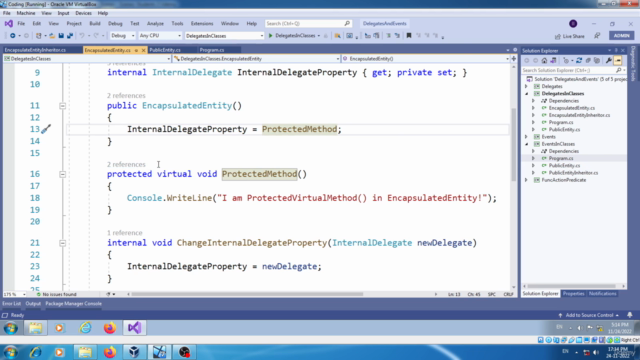Click Show All Files icon in Solution Explorer
Image resolution: width=640 pixels, height=360 pixels.
[x=597, y=60]
